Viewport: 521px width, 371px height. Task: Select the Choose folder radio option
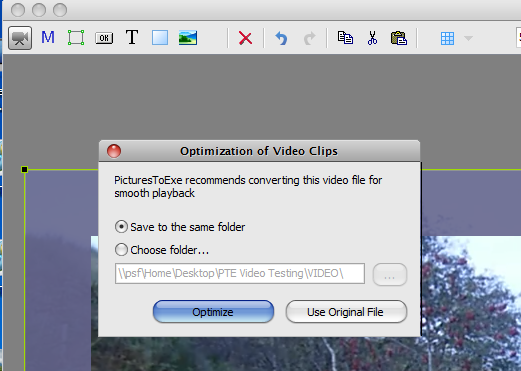(162, 250)
